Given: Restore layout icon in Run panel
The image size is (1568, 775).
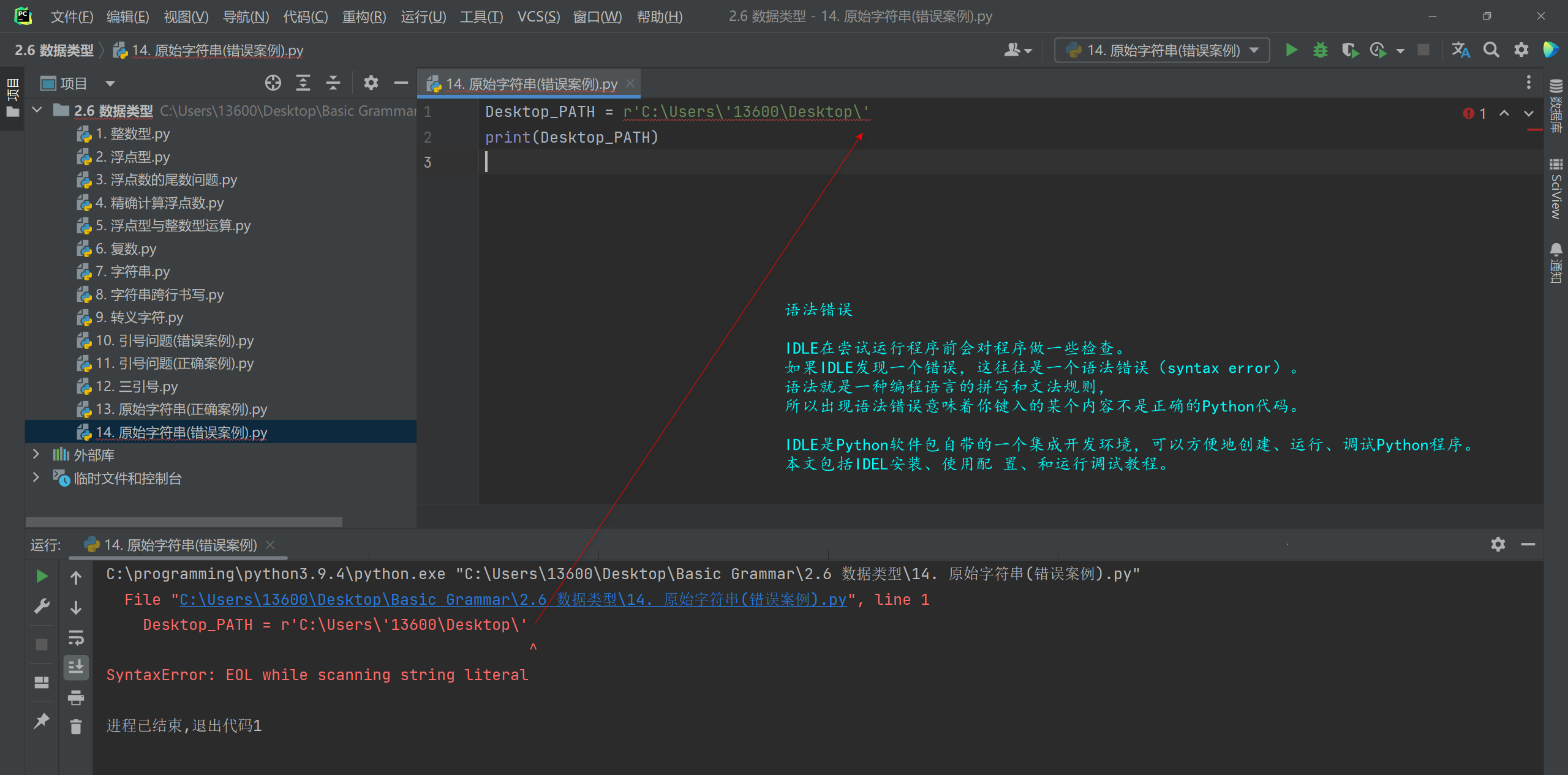Looking at the screenshot, I should pyautogui.click(x=42, y=682).
